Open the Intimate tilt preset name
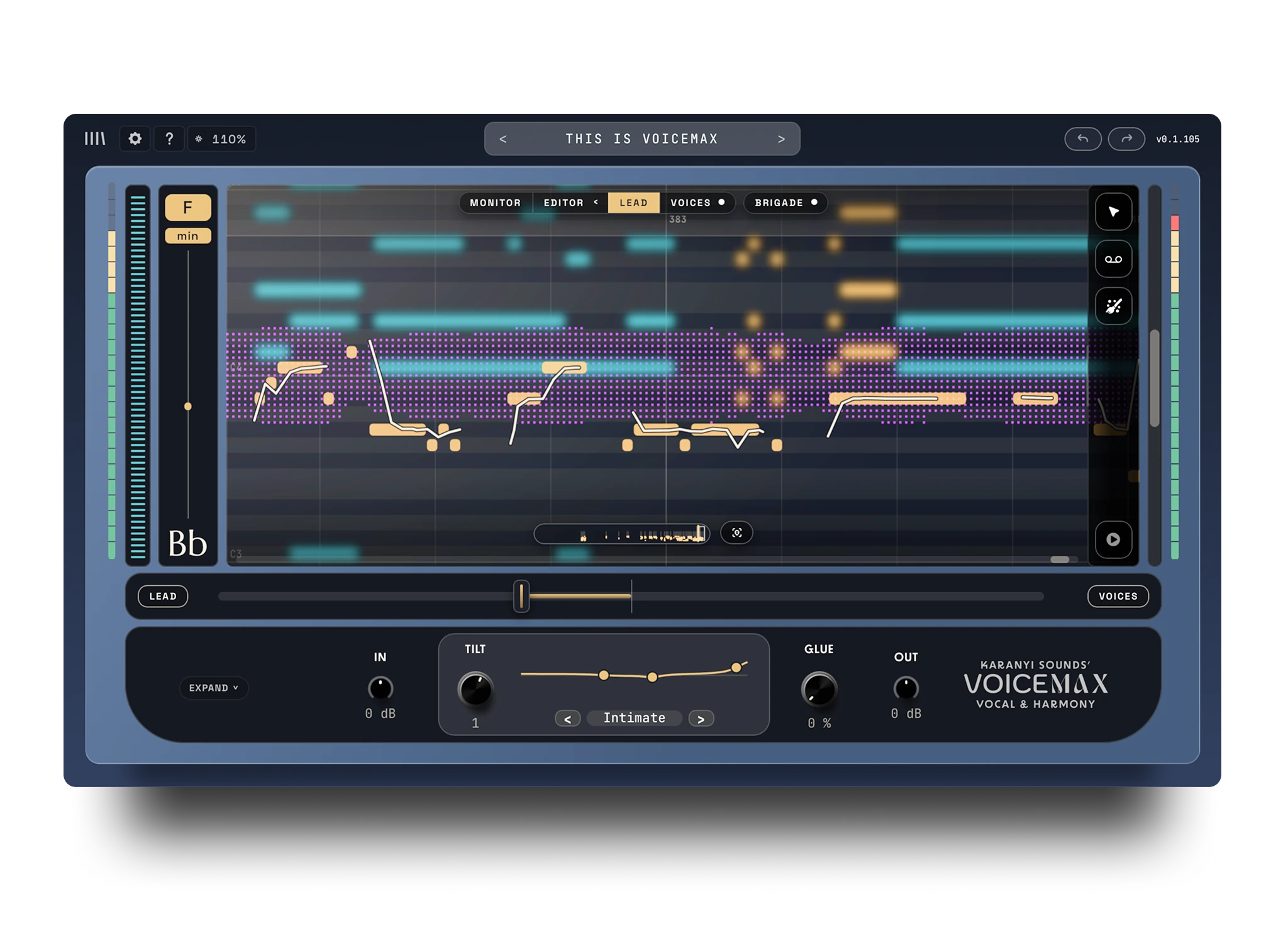Viewport: 1288px width, 943px height. pos(635,718)
